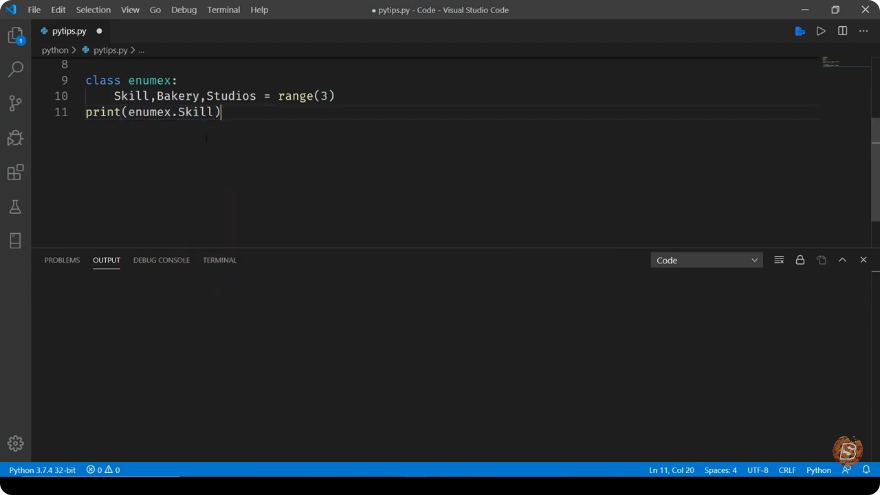Screen dimensions: 880x495
Task: Open the Explorer view in activity bar
Action: coord(16,36)
